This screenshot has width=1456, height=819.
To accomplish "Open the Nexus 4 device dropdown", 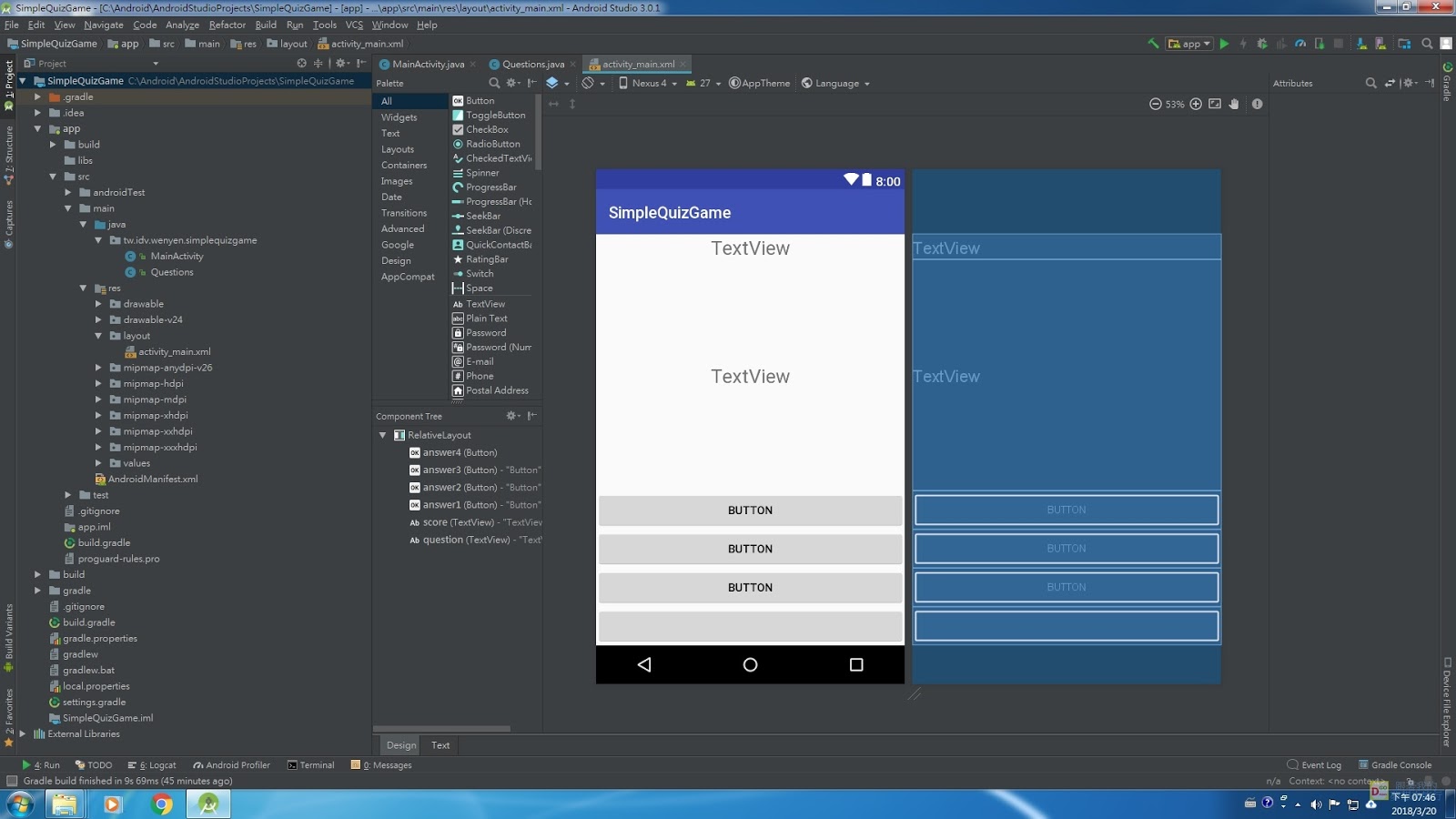I will click(x=648, y=83).
